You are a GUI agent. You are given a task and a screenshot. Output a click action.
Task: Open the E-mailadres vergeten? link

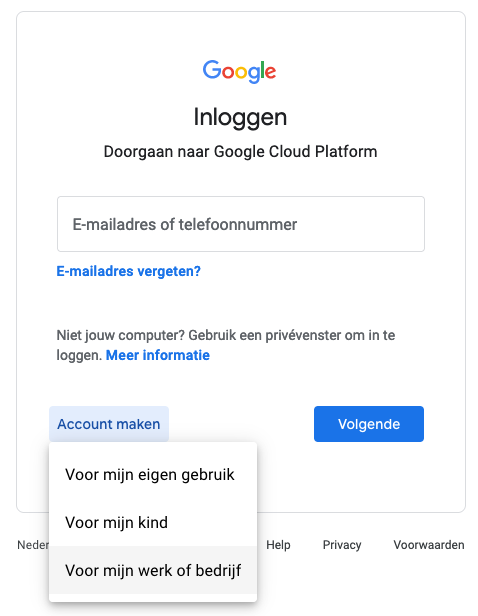click(x=128, y=271)
